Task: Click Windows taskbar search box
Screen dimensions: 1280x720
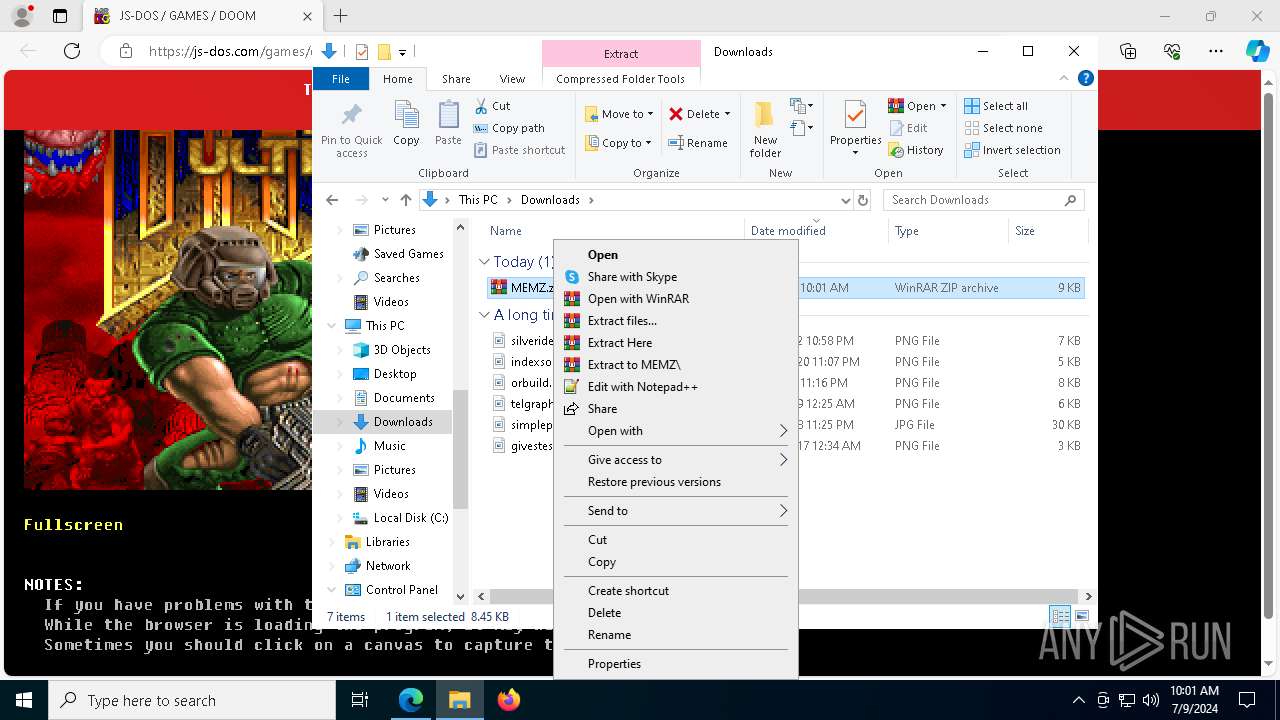Action: (192, 700)
